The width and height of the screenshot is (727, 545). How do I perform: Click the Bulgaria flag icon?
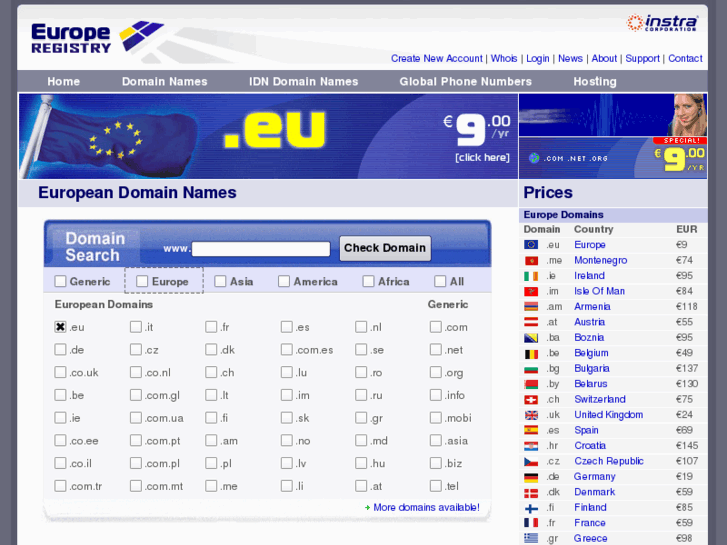tap(531, 369)
